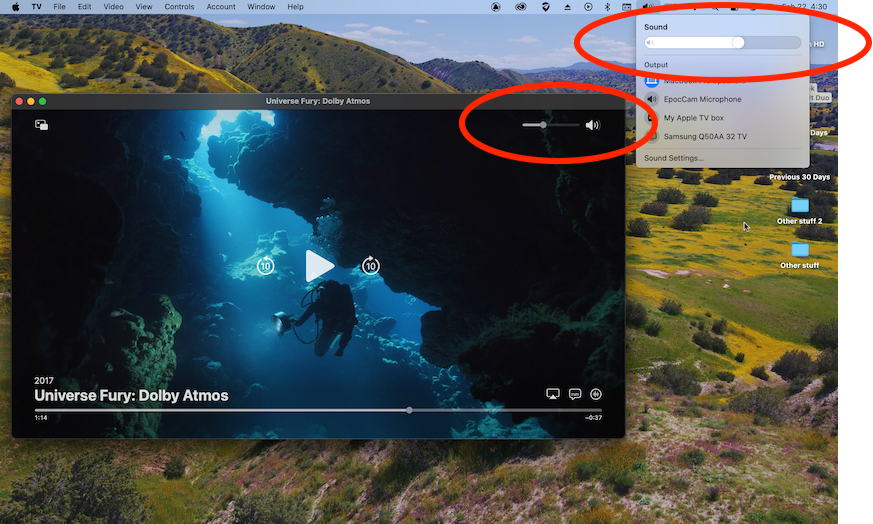Click the menu bar clock

click(x=805, y=7)
